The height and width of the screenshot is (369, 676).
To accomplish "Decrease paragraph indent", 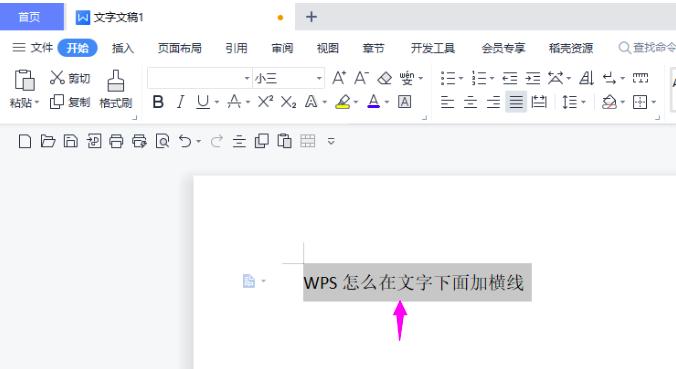I will 510,78.
